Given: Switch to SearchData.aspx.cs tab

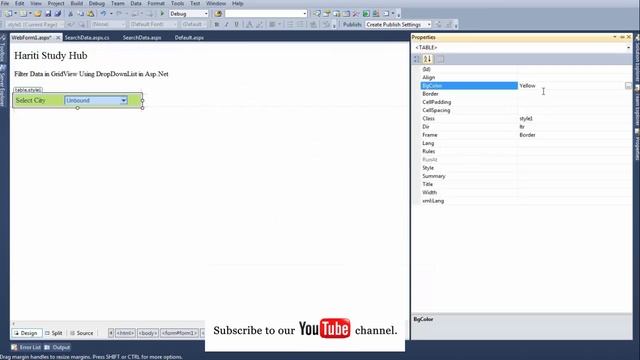Looking at the screenshot, I should tap(87, 38).
